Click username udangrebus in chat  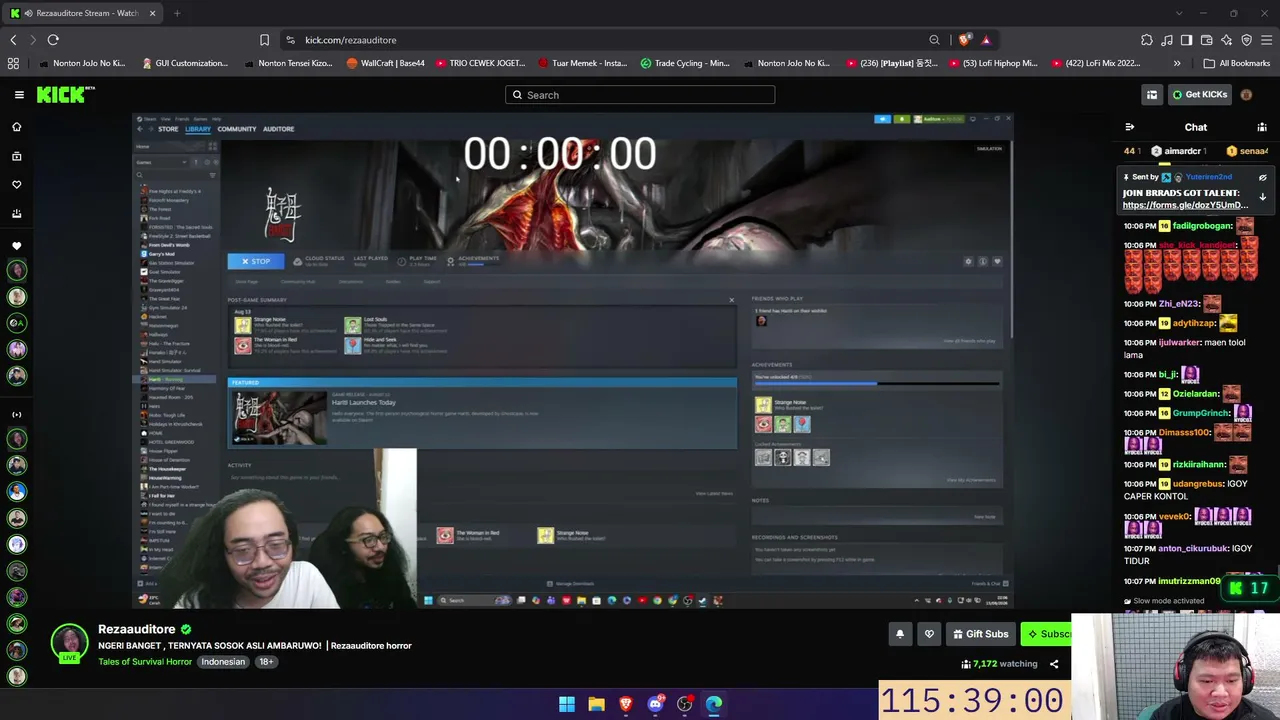pos(1197,484)
